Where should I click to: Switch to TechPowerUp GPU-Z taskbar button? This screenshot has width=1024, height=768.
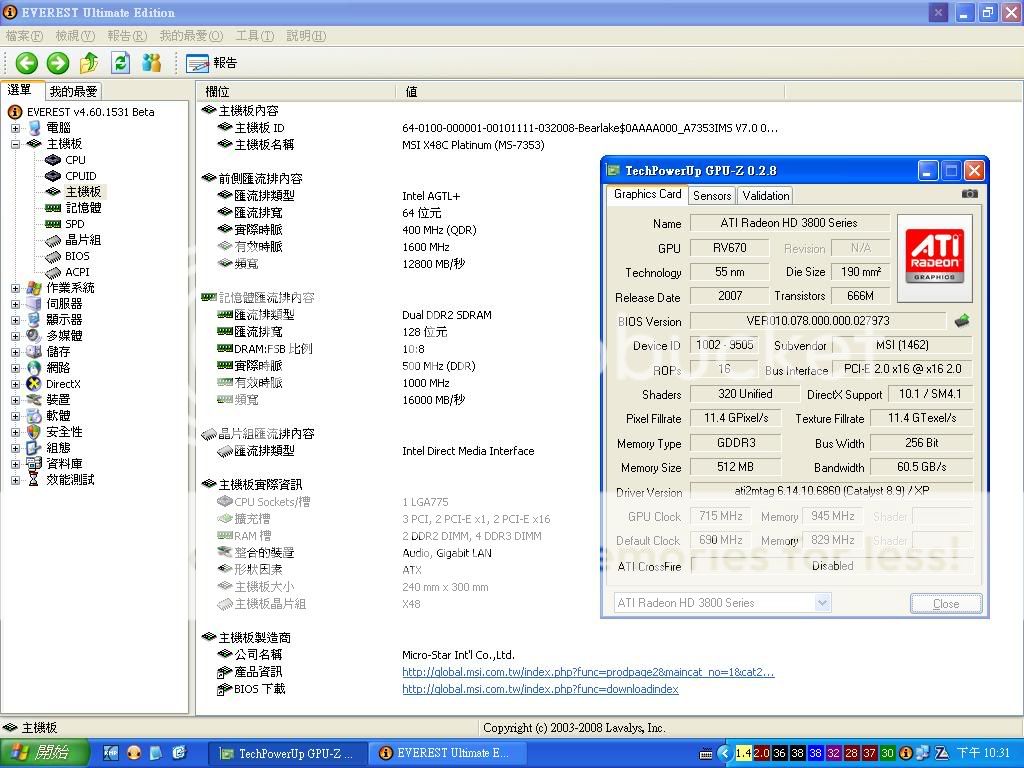pyautogui.click(x=287, y=754)
